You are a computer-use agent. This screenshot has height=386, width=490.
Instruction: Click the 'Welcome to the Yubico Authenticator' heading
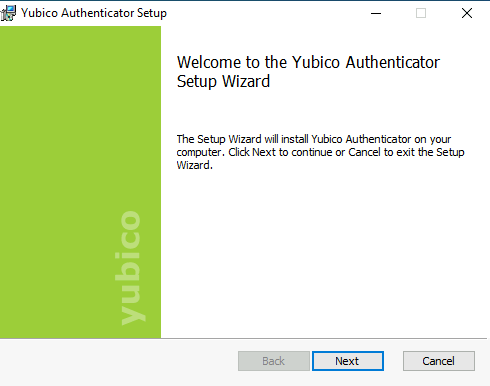(308, 62)
